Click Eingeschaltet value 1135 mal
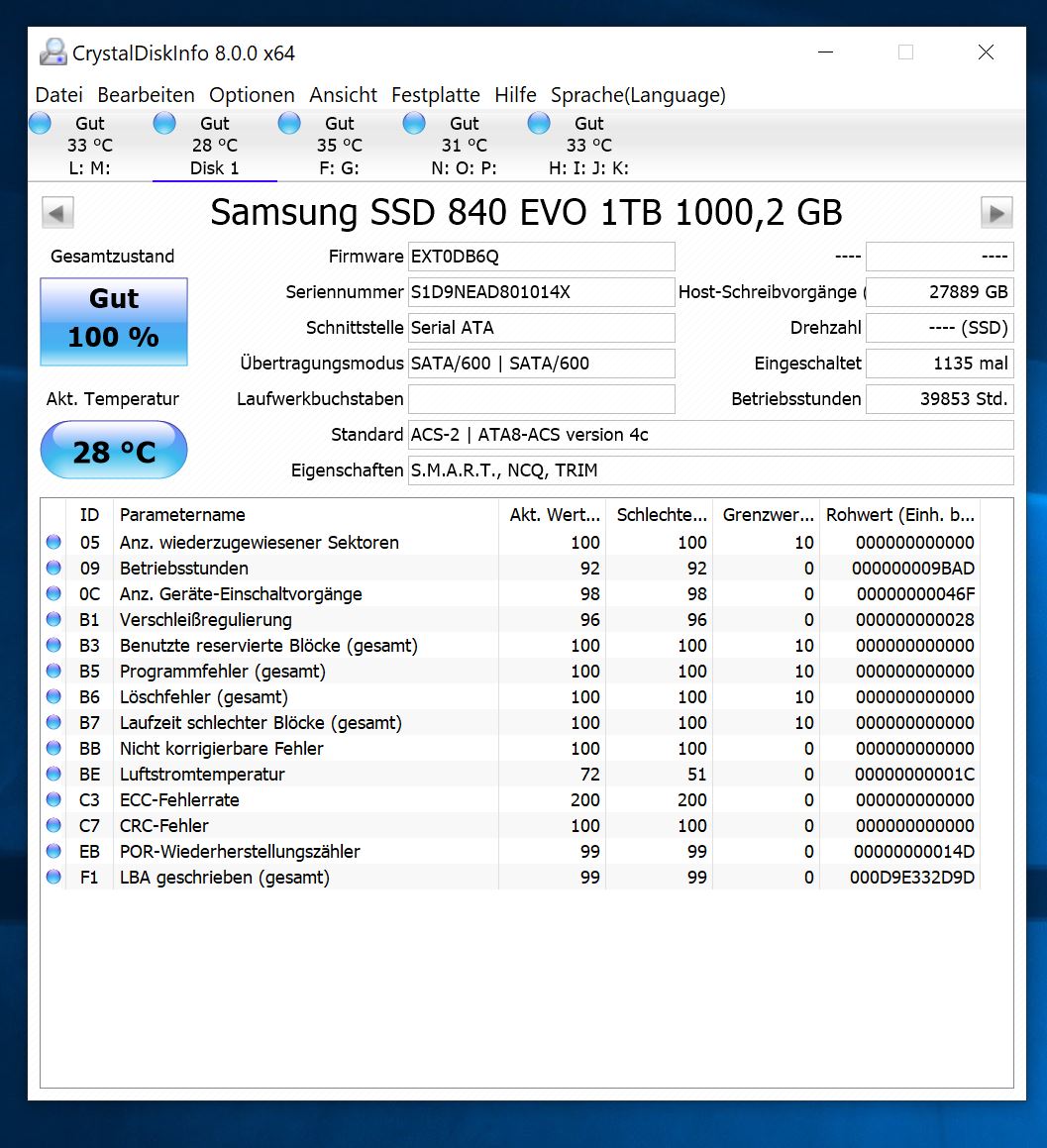Screen dimensions: 1047x1148 (x=940, y=364)
